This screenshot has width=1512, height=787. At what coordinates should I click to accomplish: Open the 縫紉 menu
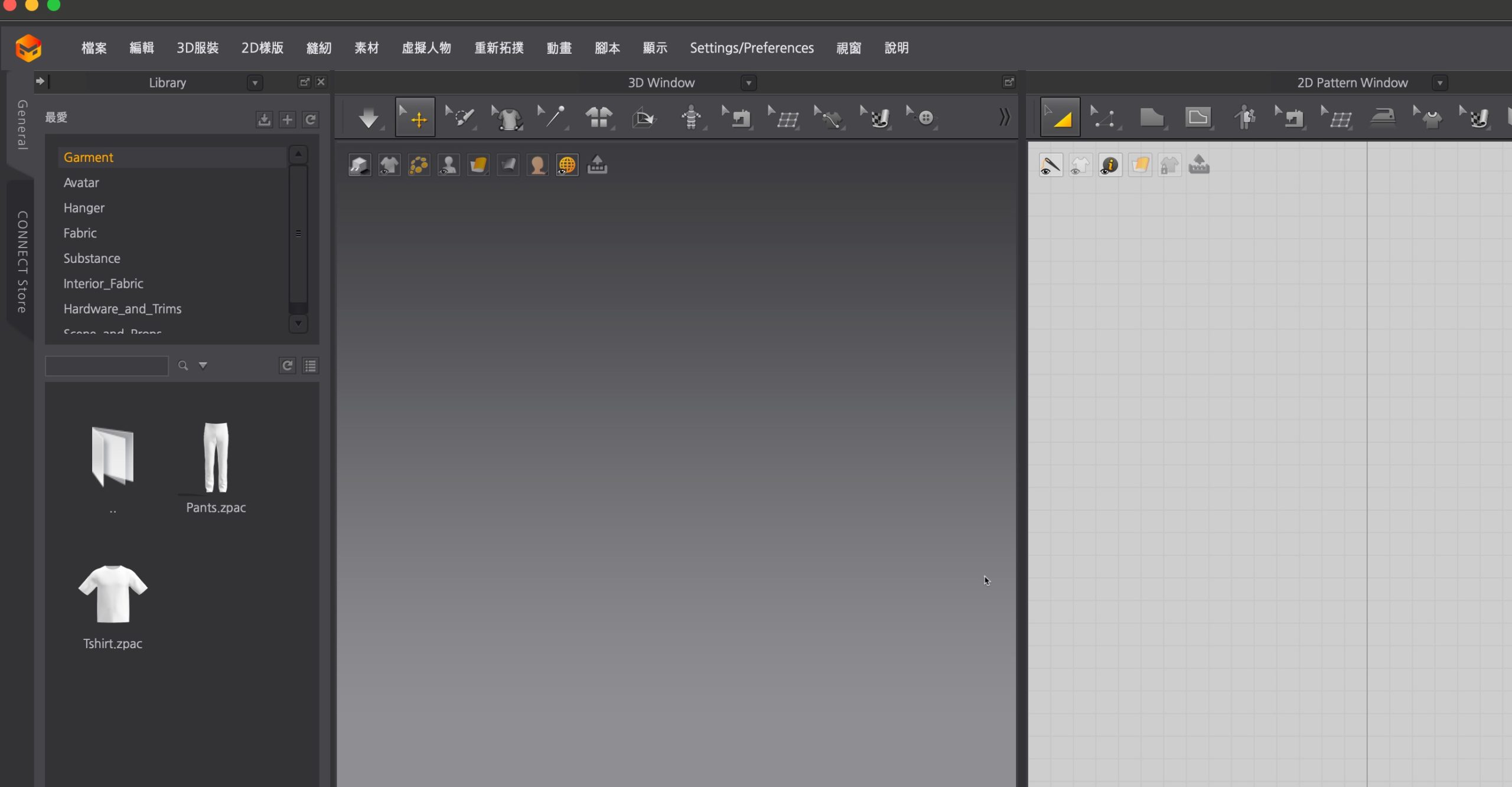click(x=318, y=48)
